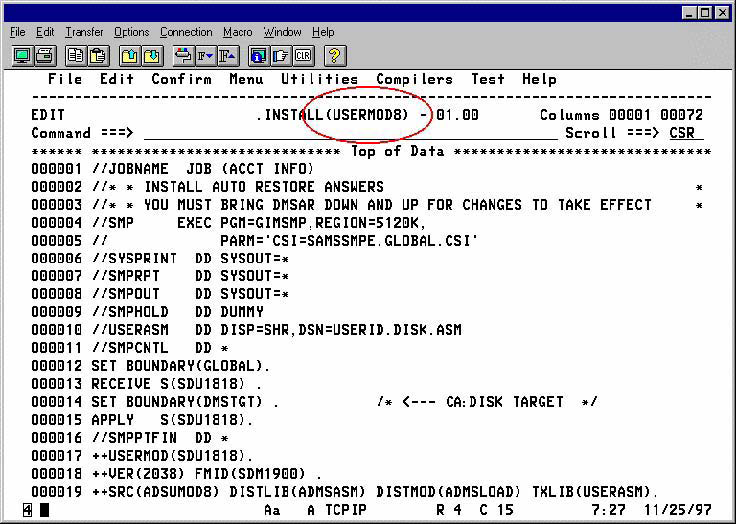The width and height of the screenshot is (736, 524).
Task: Click PARM='CSI=SAMSSMPE.GLOBAL.CSI' line
Action: click(x=349, y=241)
